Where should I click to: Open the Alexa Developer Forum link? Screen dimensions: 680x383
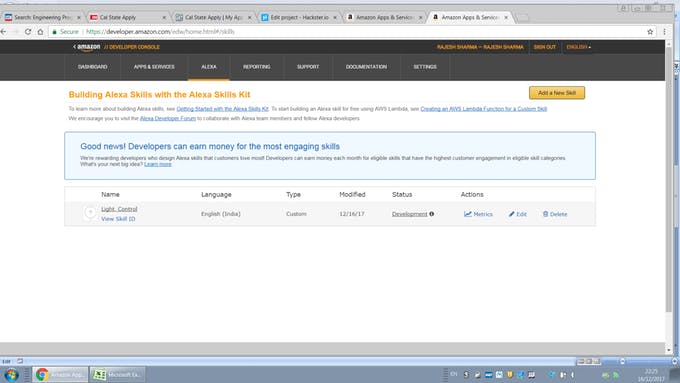[x=168, y=118]
